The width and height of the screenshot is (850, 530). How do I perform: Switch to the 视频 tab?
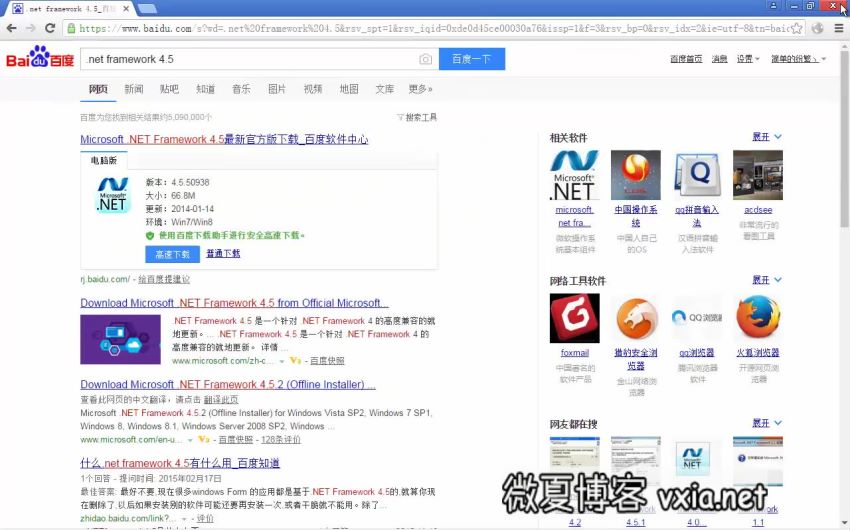[313, 89]
